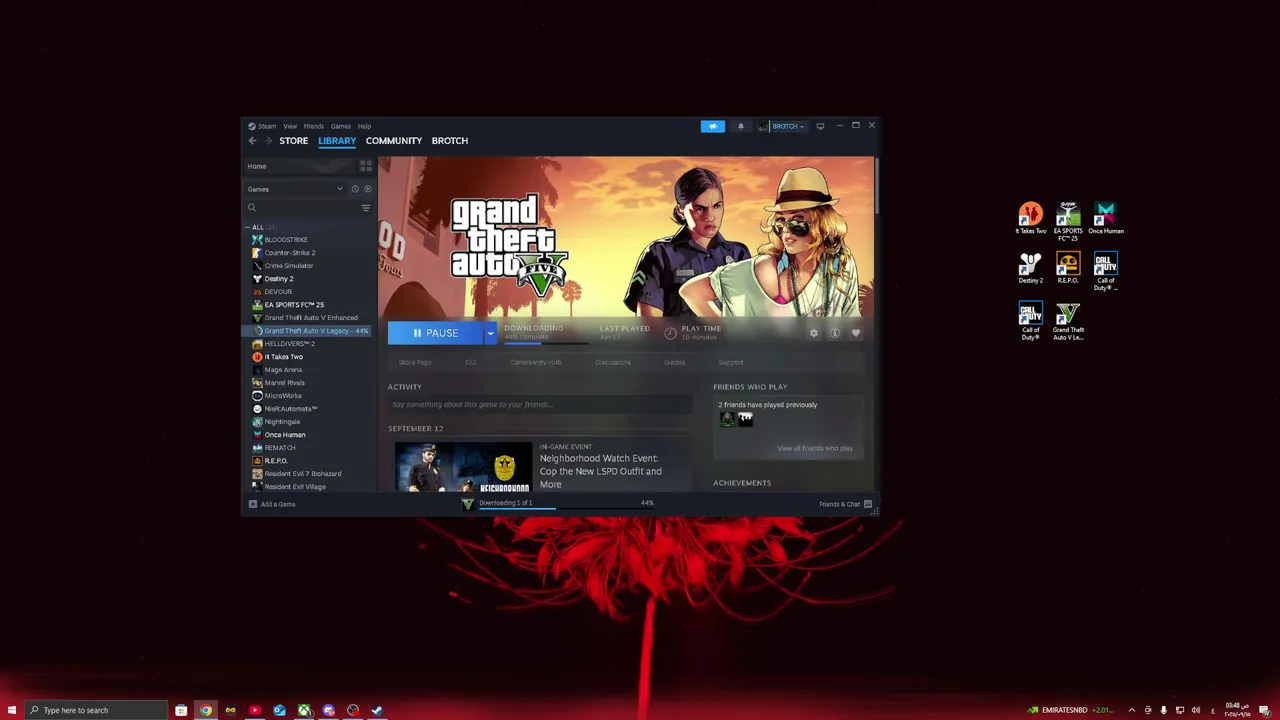
Task: Open Google Chrome from the taskbar
Action: click(206, 710)
